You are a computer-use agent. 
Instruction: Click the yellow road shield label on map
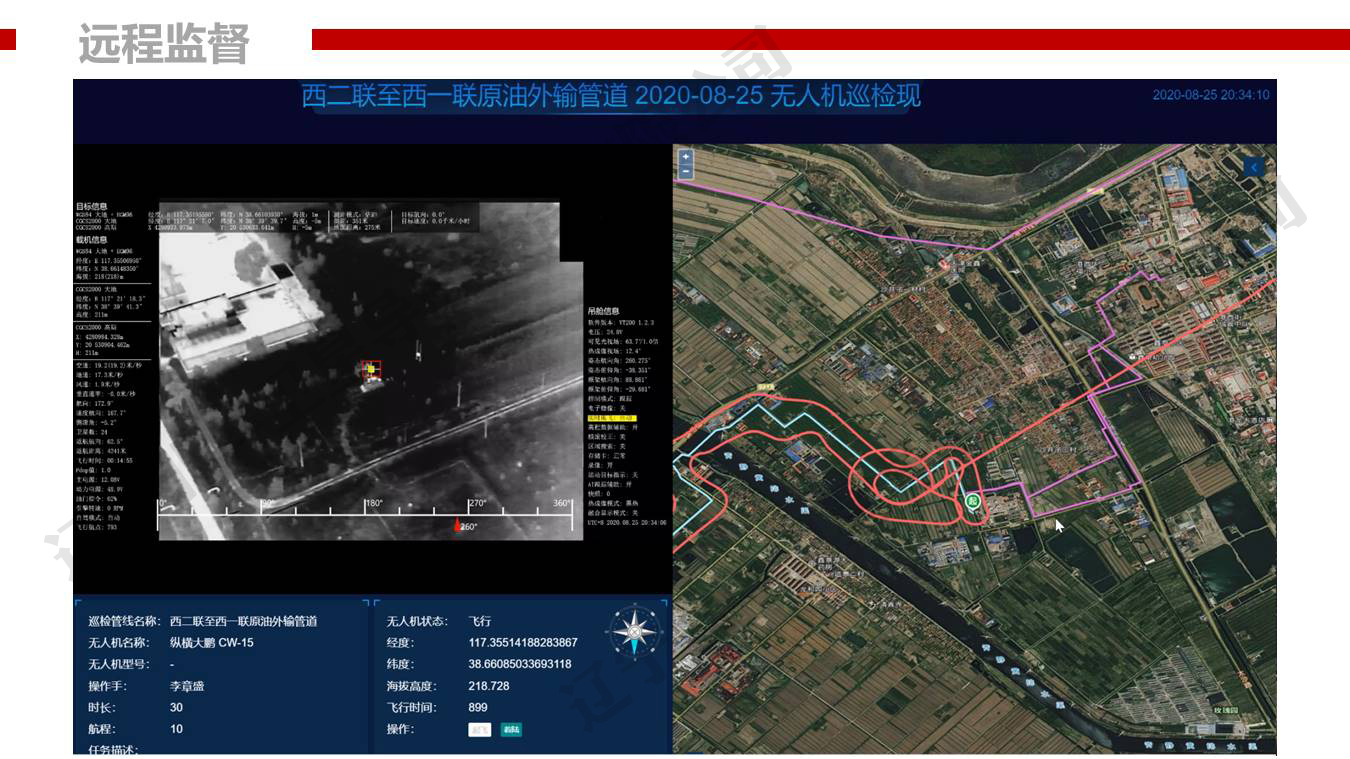[x=766, y=387]
